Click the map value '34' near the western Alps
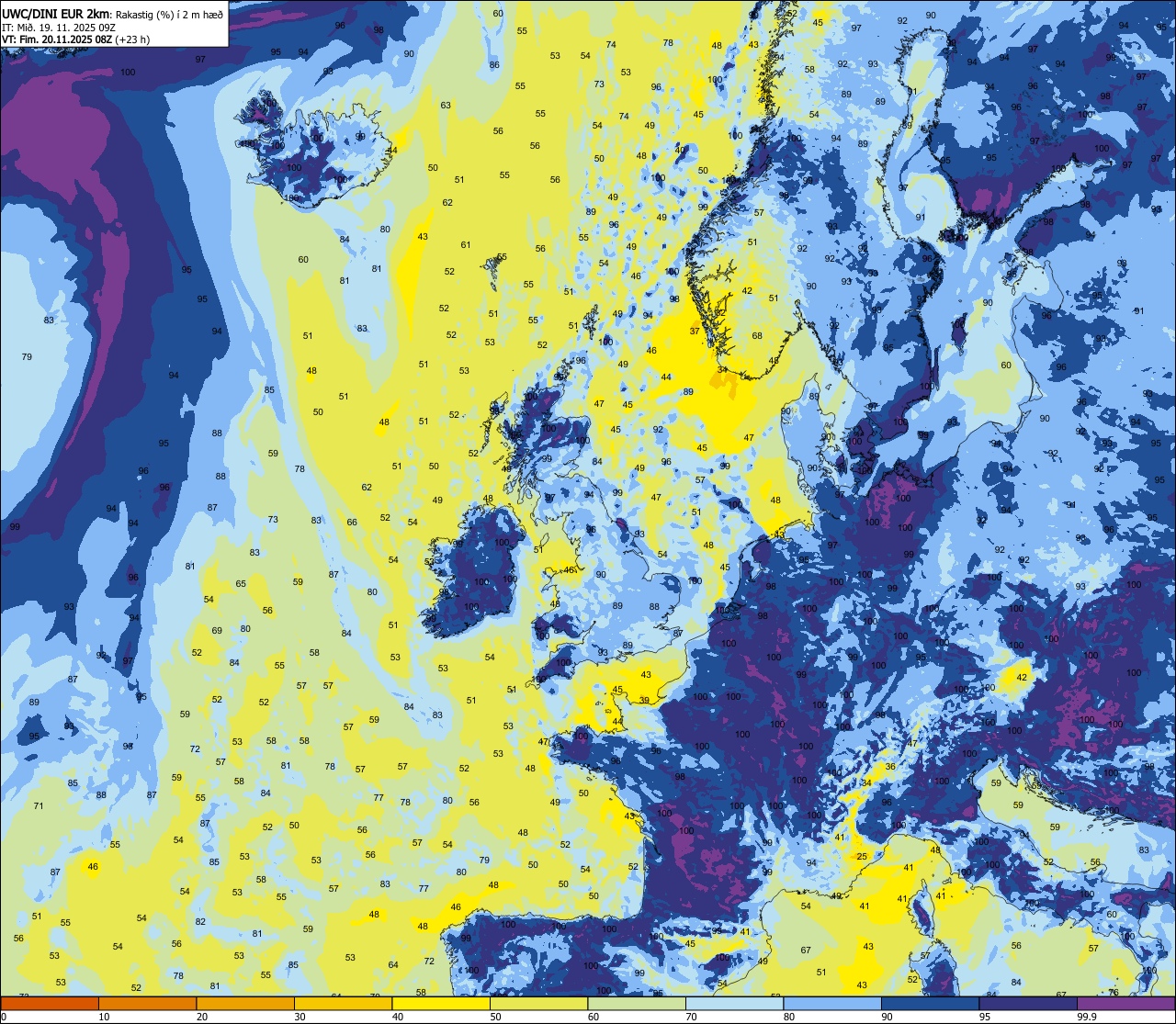Screen dimensions: 1176x1024 click(866, 782)
